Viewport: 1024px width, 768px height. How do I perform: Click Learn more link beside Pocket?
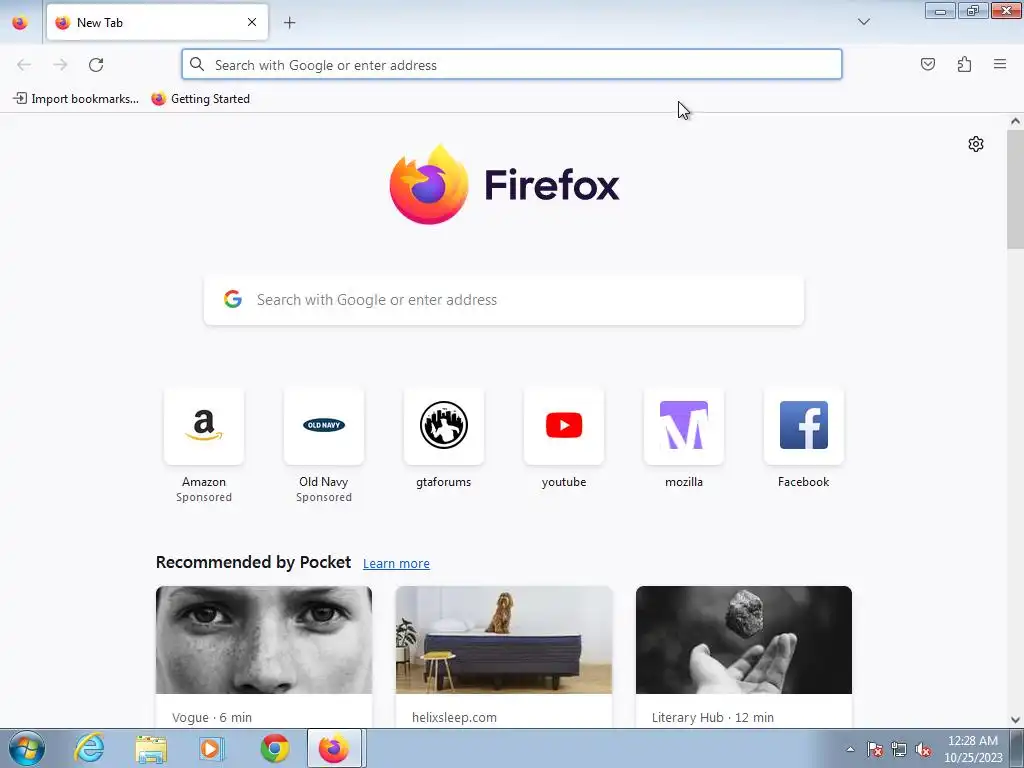pos(396,564)
